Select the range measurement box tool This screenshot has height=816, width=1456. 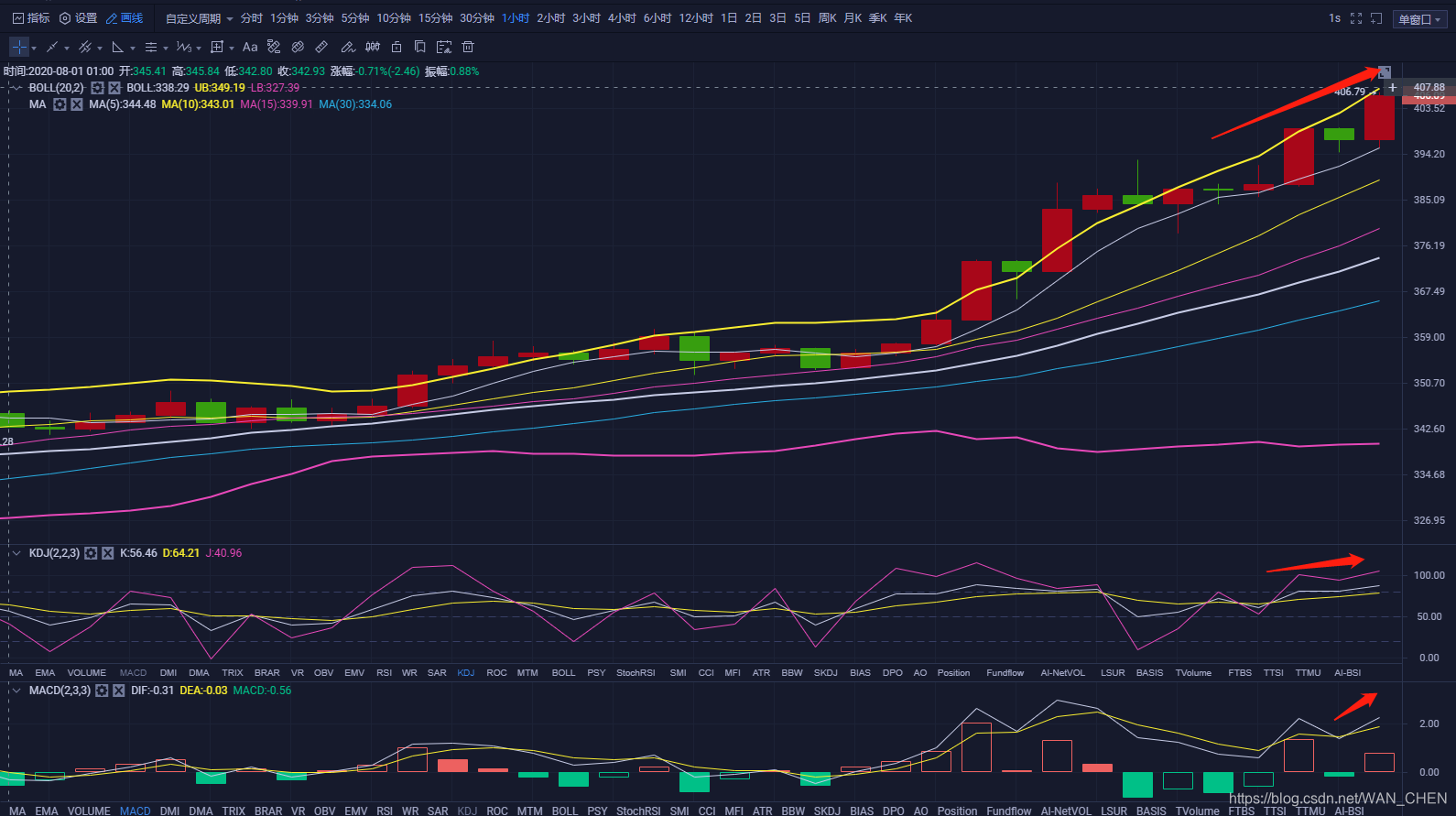coord(217,47)
